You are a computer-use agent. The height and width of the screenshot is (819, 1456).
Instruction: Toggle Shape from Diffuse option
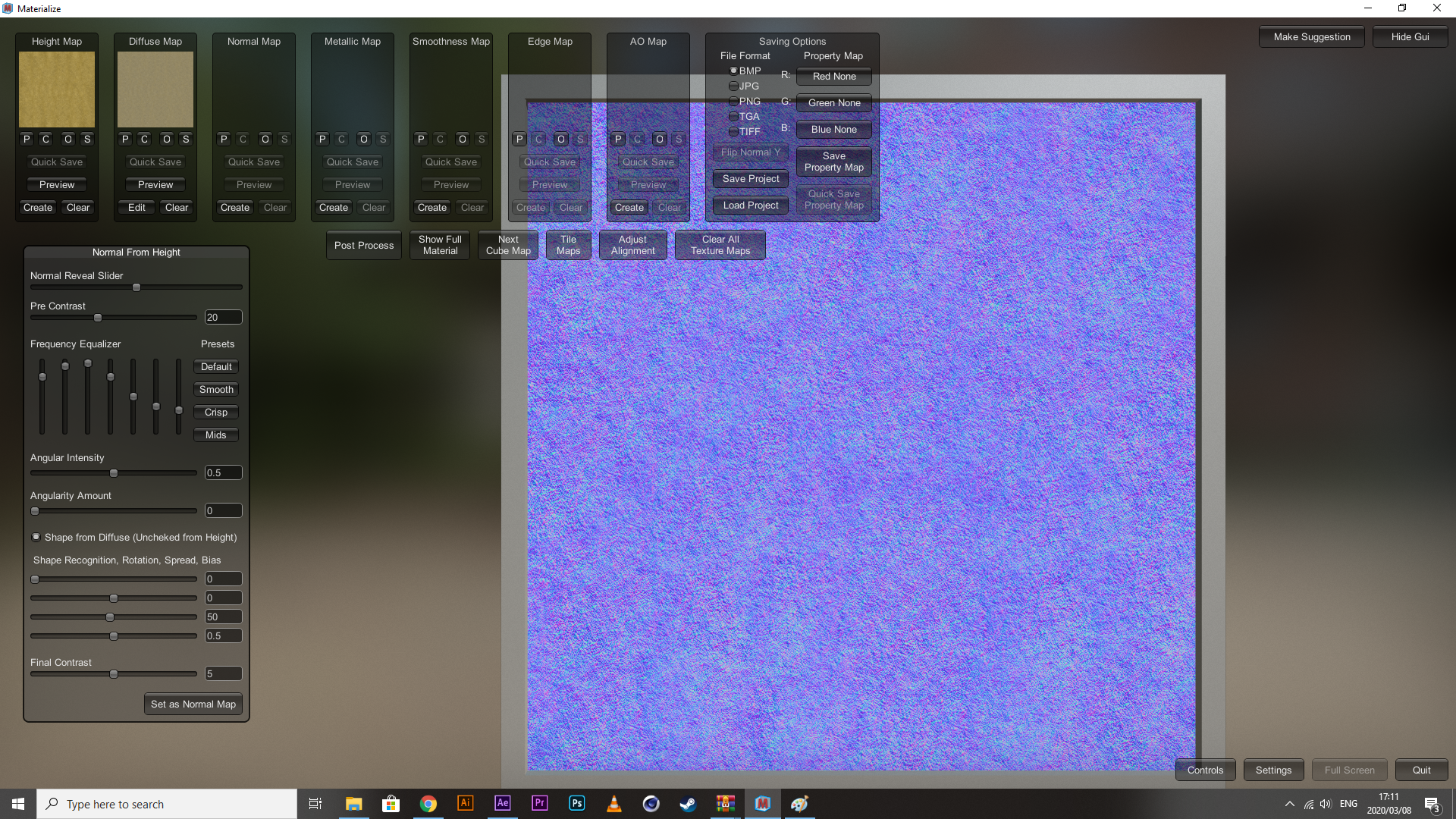click(36, 537)
